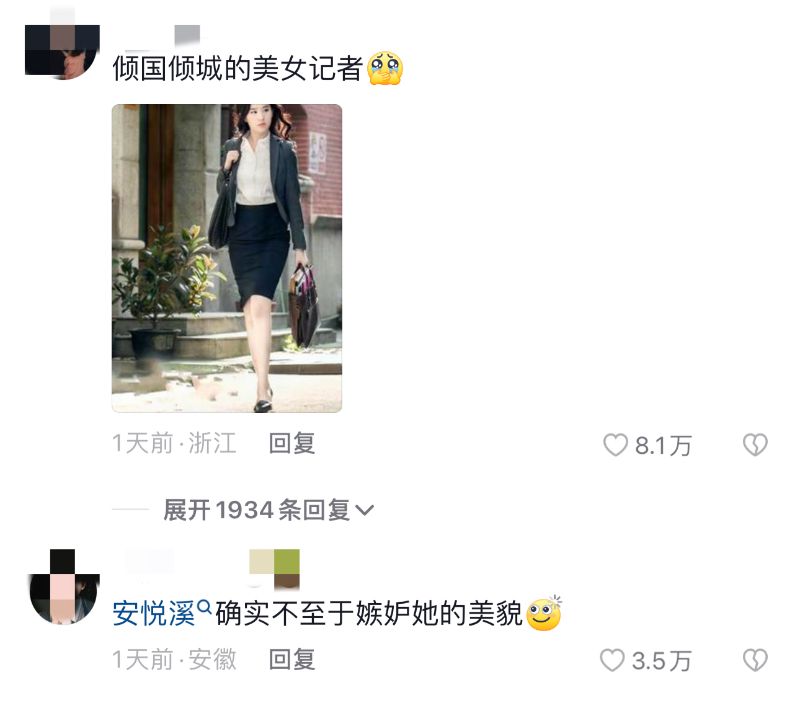Reply to the first comment

pyautogui.click(x=292, y=443)
